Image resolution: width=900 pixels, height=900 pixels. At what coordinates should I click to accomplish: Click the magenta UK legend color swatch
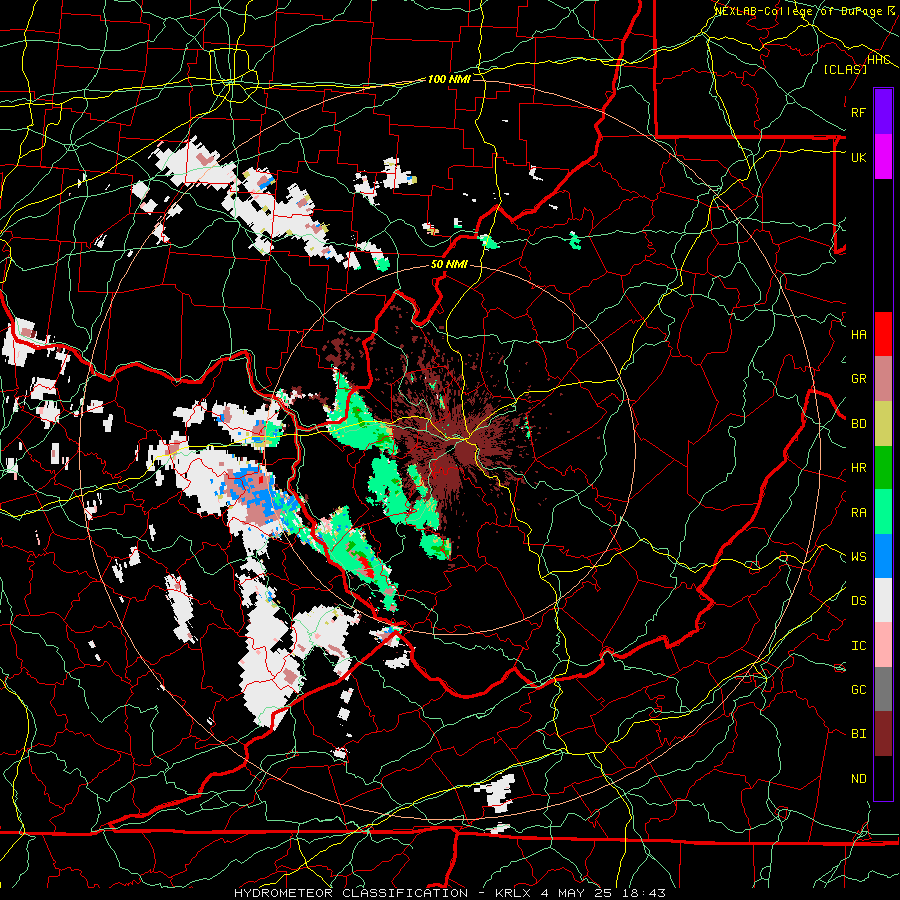(883, 157)
